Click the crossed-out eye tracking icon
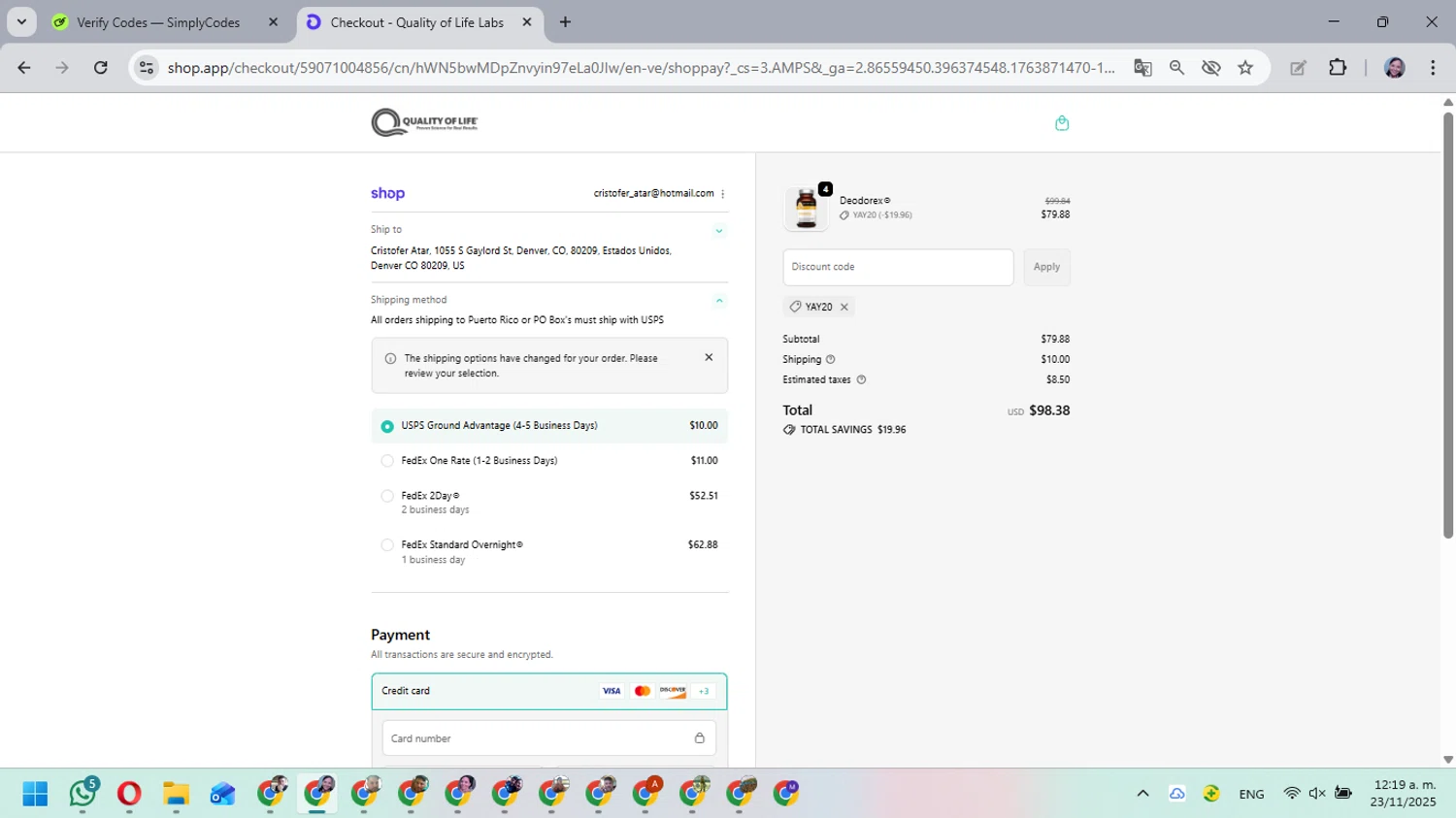This screenshot has height=818, width=1456. click(x=1210, y=68)
